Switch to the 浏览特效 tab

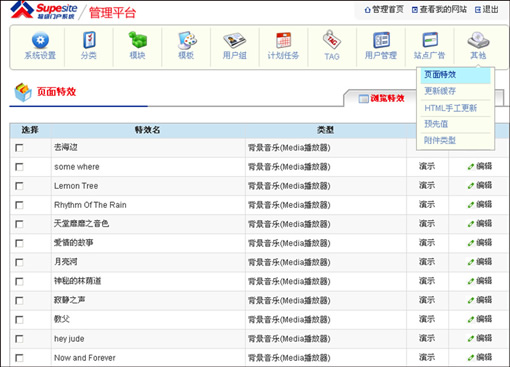click(x=381, y=98)
